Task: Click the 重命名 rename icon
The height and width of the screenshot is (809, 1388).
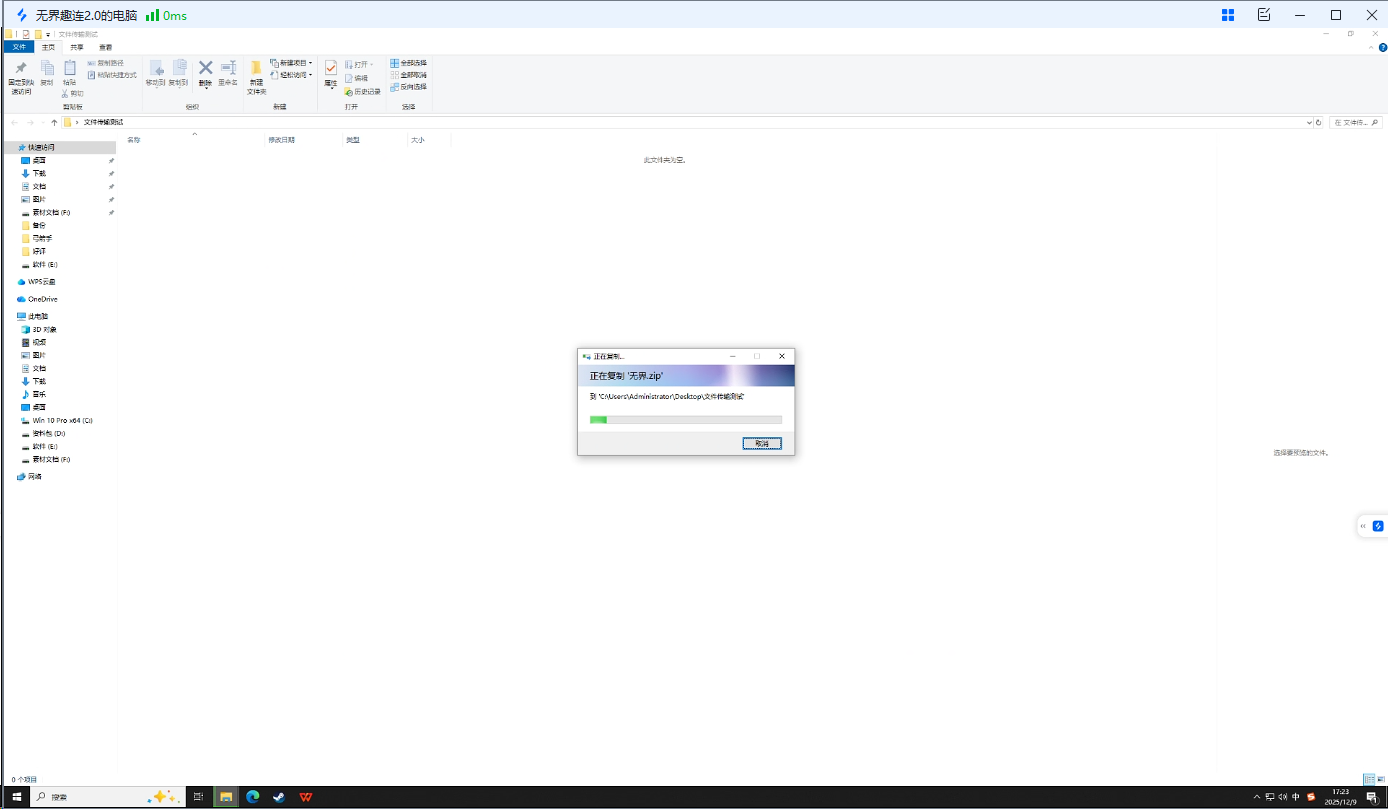Action: coord(228,68)
